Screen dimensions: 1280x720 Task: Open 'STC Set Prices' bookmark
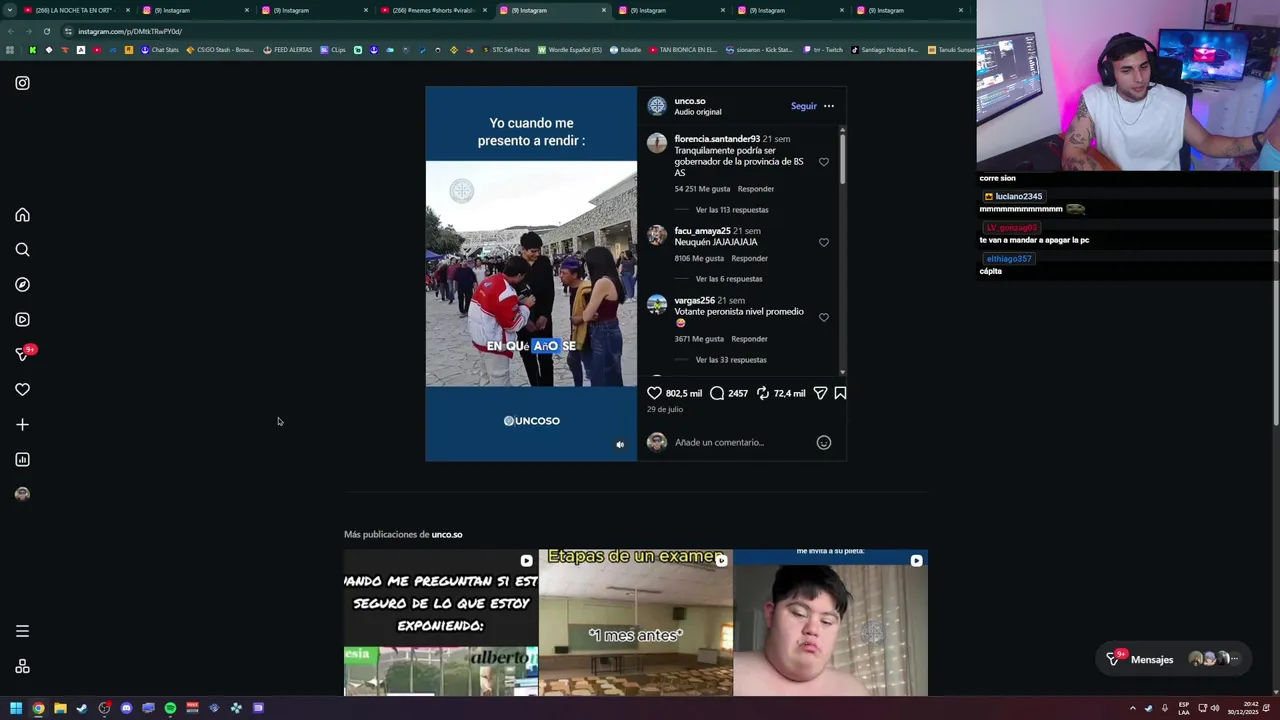[x=506, y=50]
